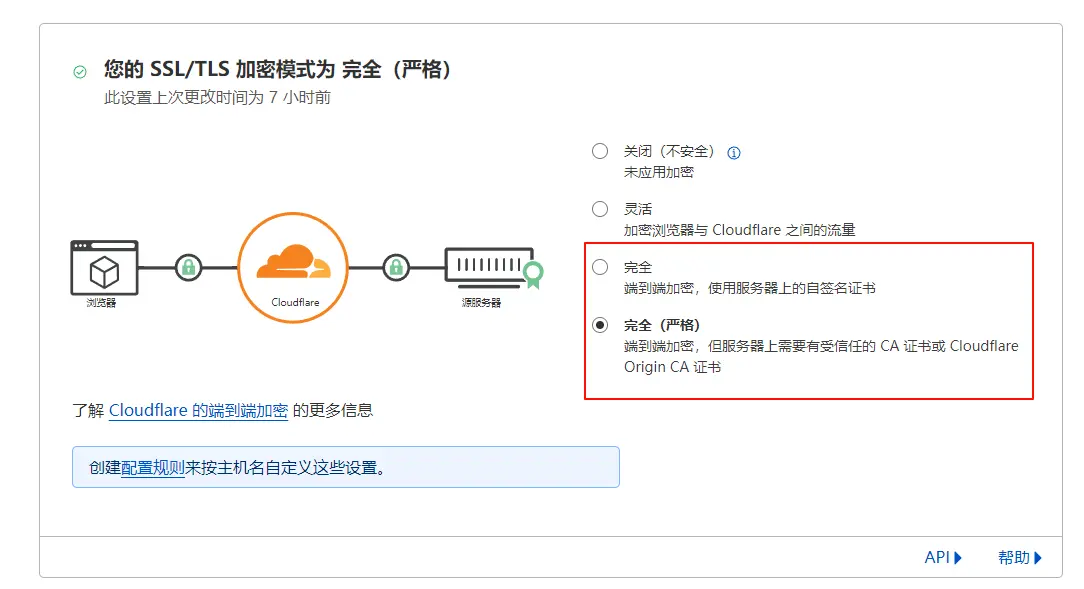Click the info icon beside 关闭（不安全）
Viewport: 1084px width, 589px height.
(733, 153)
